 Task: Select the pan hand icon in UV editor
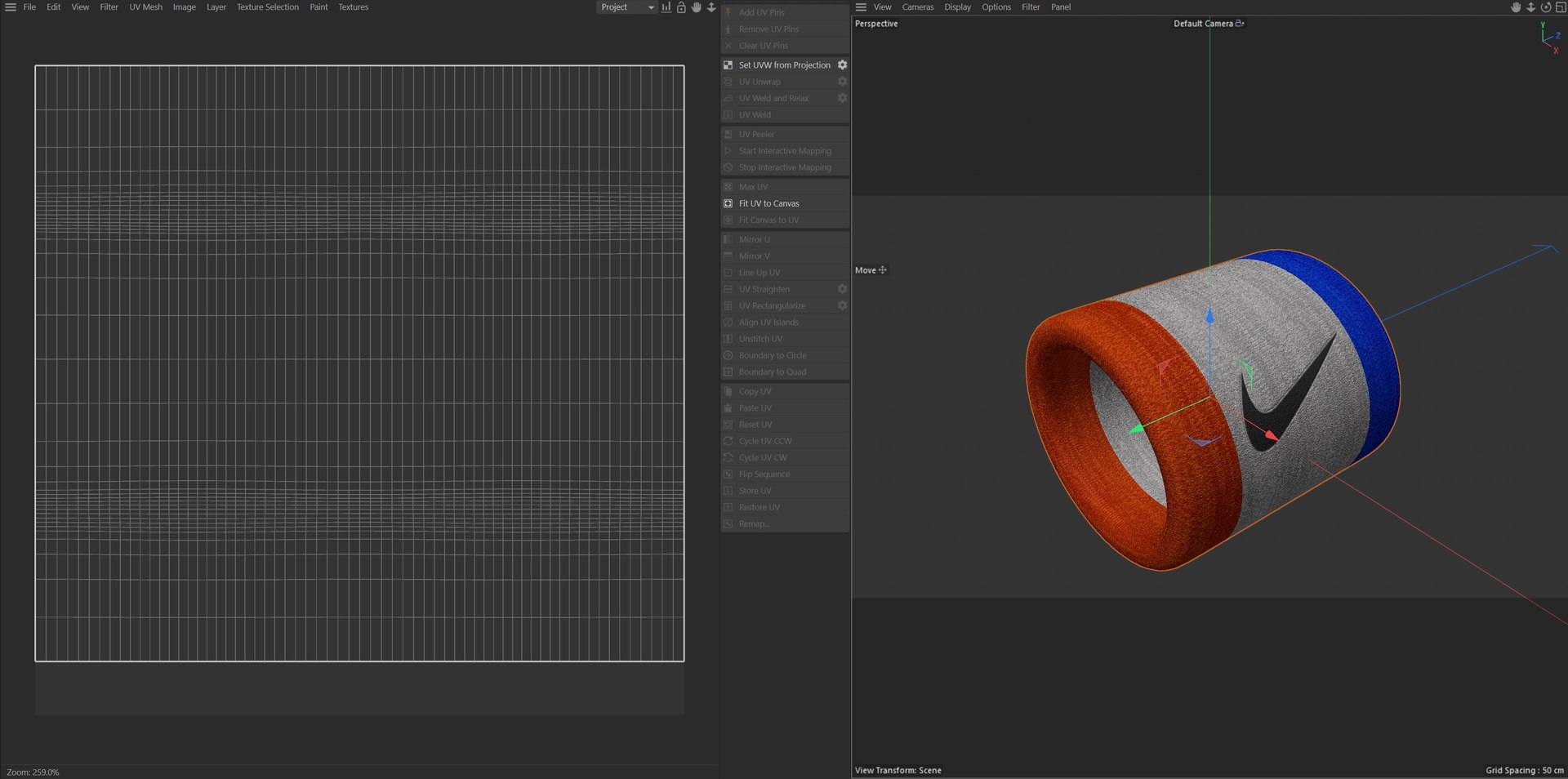coord(697,7)
